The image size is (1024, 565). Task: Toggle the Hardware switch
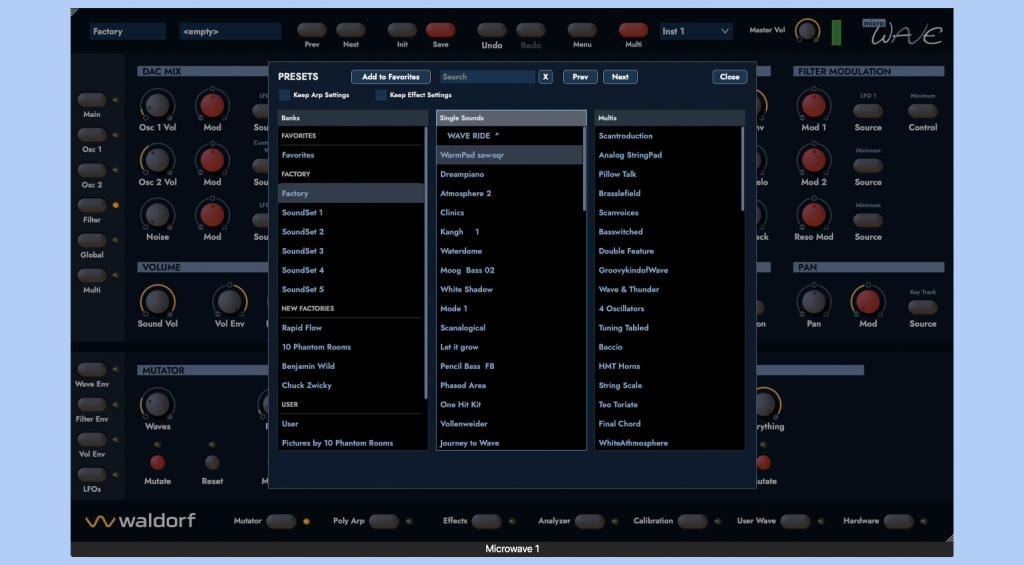898,521
